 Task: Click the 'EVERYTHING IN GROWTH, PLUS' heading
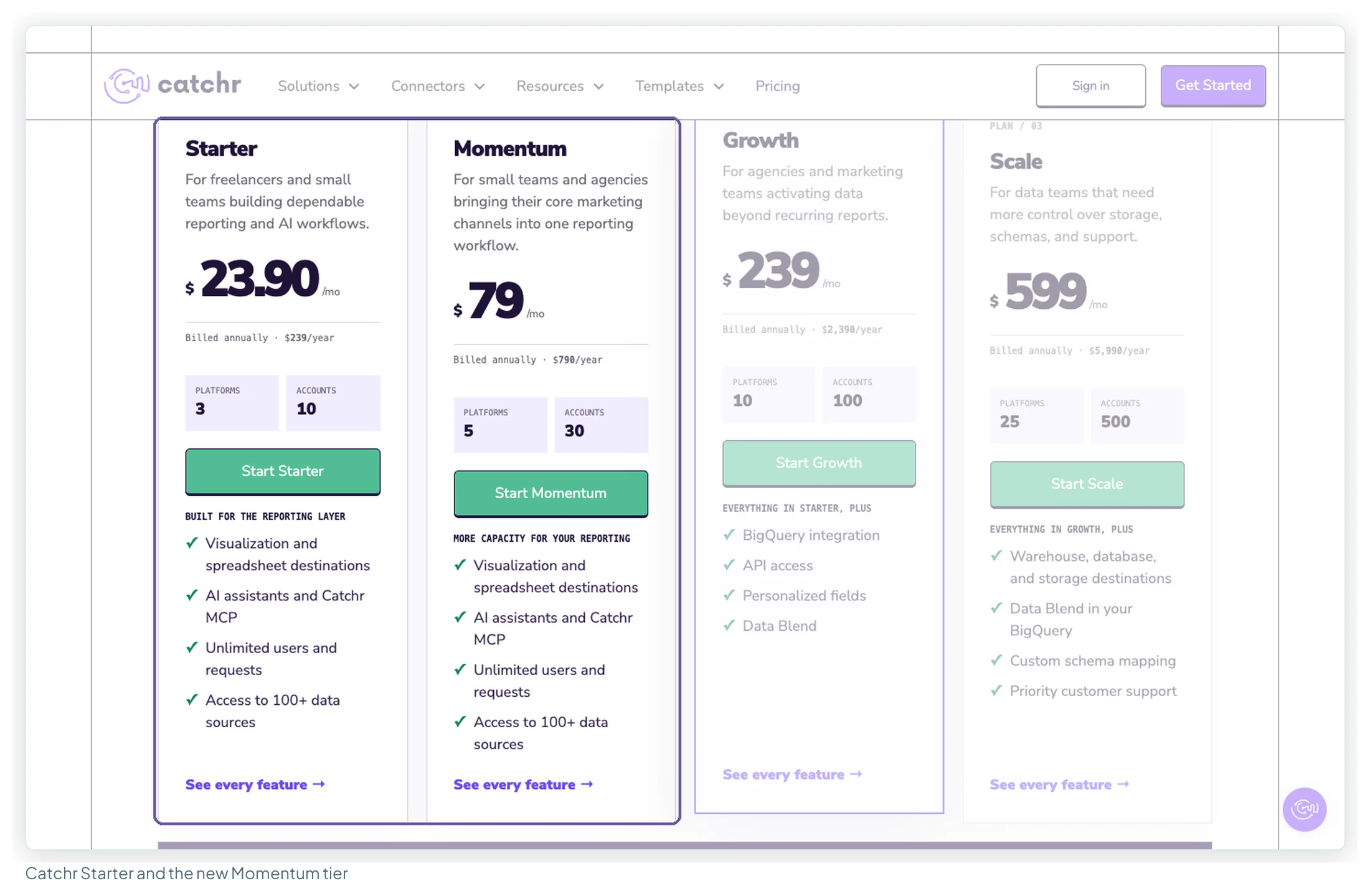[x=1061, y=530]
